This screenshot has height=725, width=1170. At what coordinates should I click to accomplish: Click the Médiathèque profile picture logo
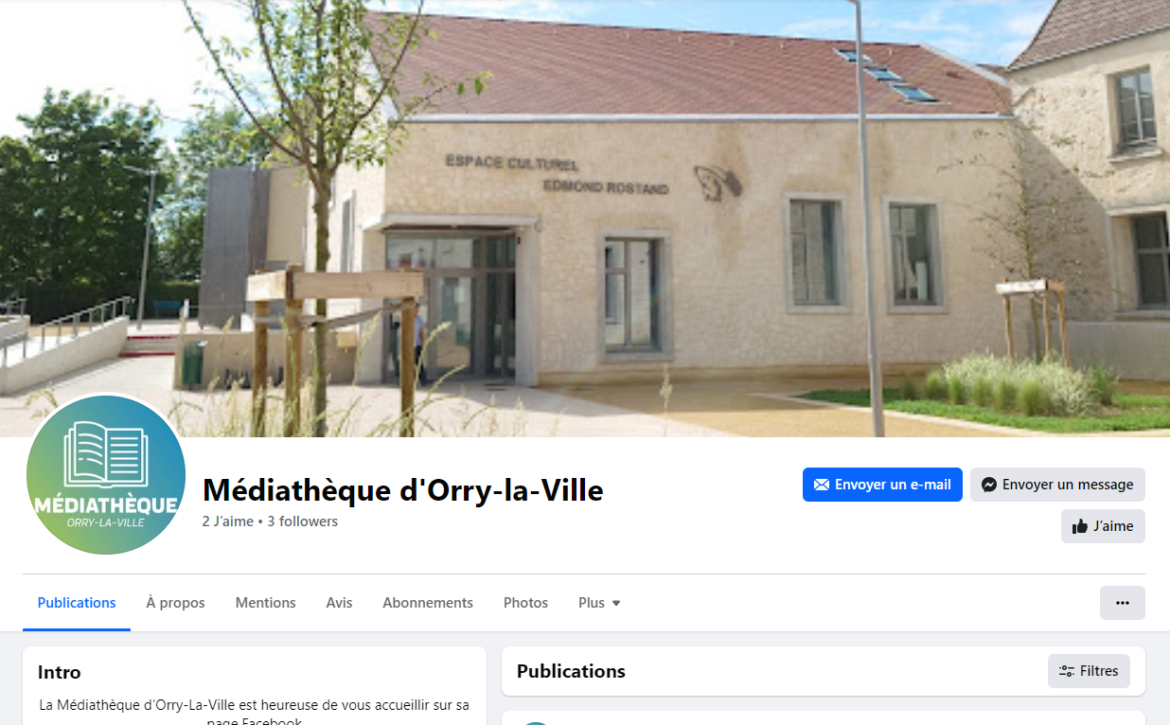coord(106,474)
